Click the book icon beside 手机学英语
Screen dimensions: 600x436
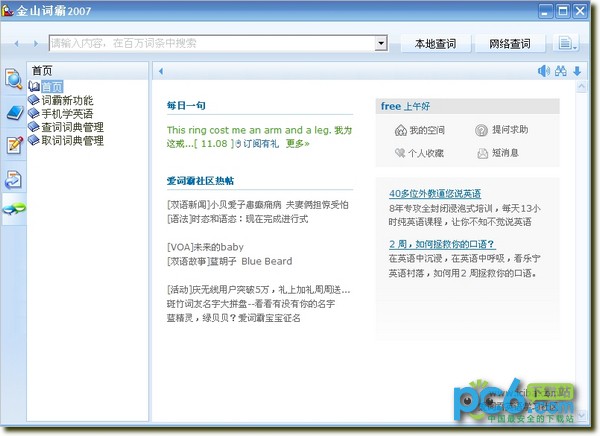click(34, 113)
